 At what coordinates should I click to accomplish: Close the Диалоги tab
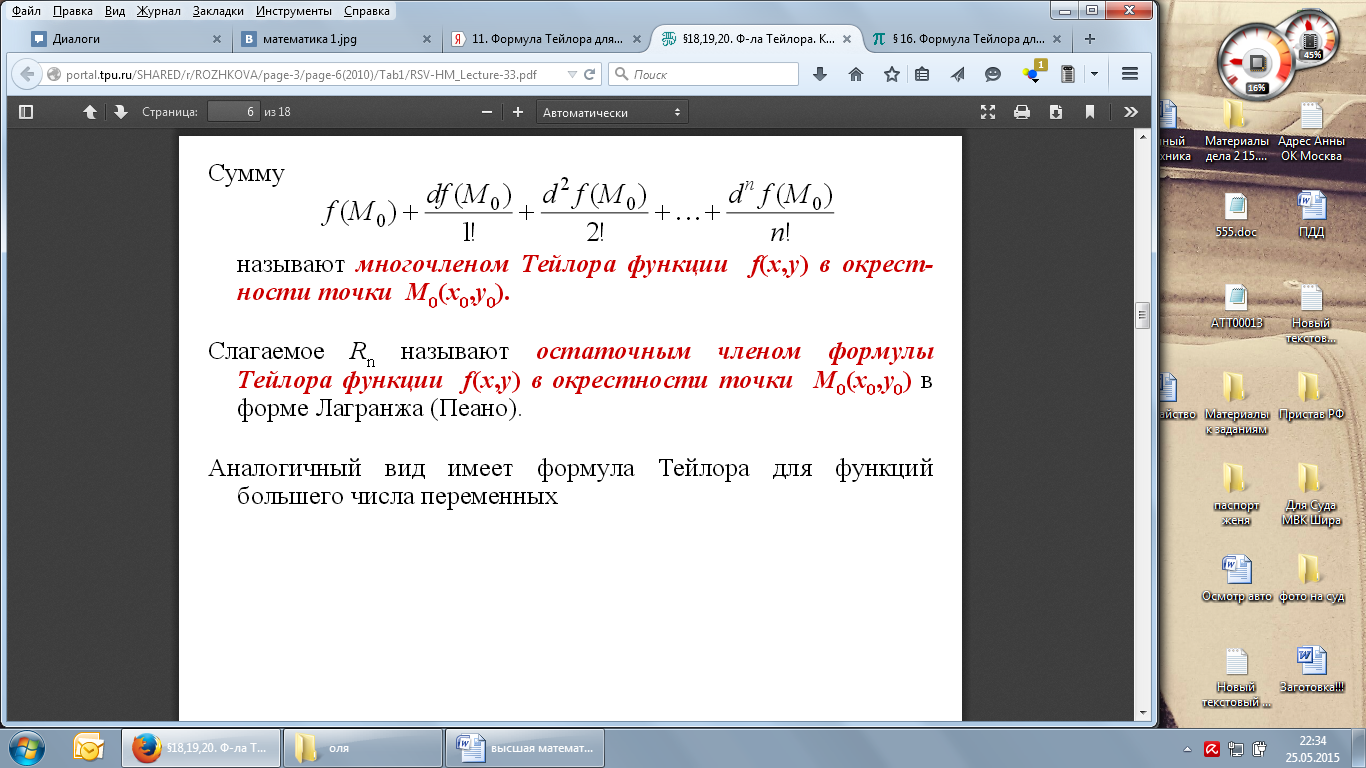coord(217,40)
